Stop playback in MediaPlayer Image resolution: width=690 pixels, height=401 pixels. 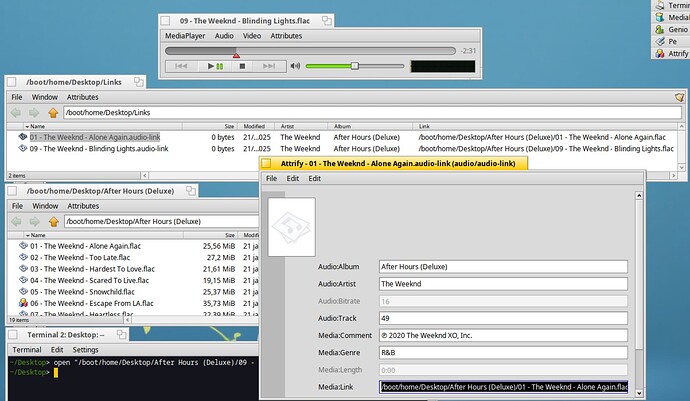pyautogui.click(x=242, y=66)
